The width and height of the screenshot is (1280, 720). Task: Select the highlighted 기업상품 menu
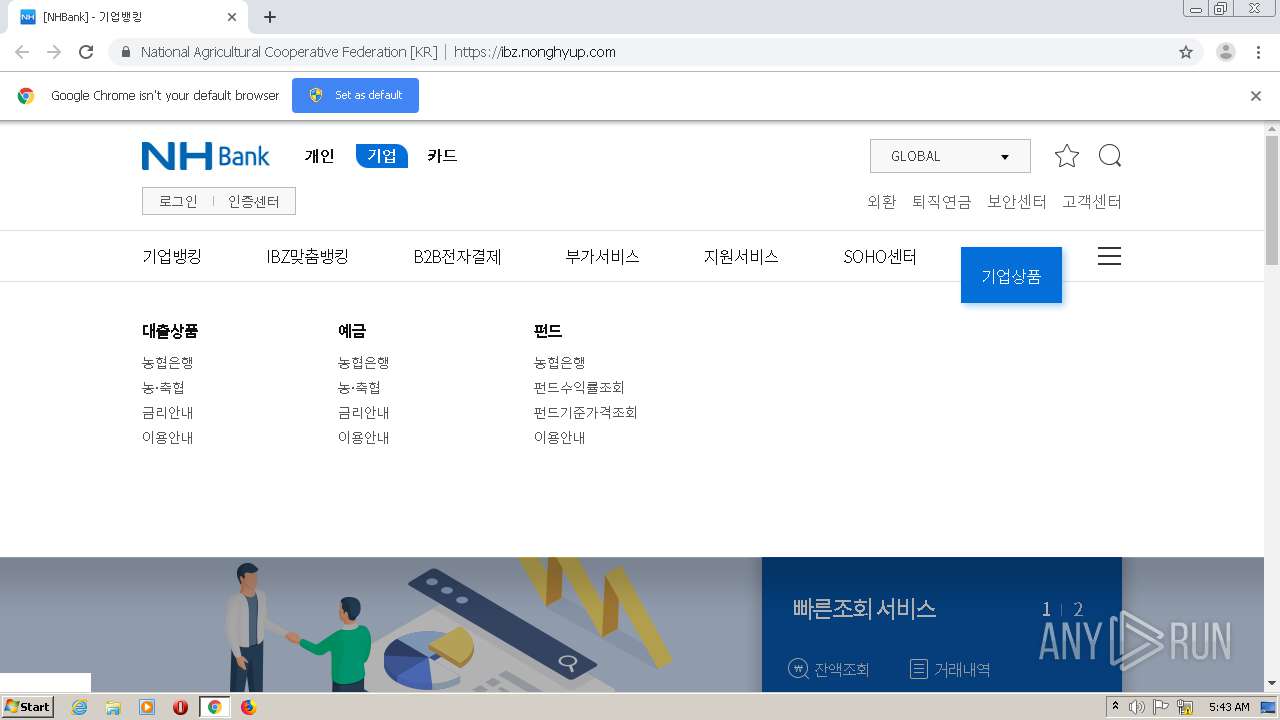pos(1011,275)
